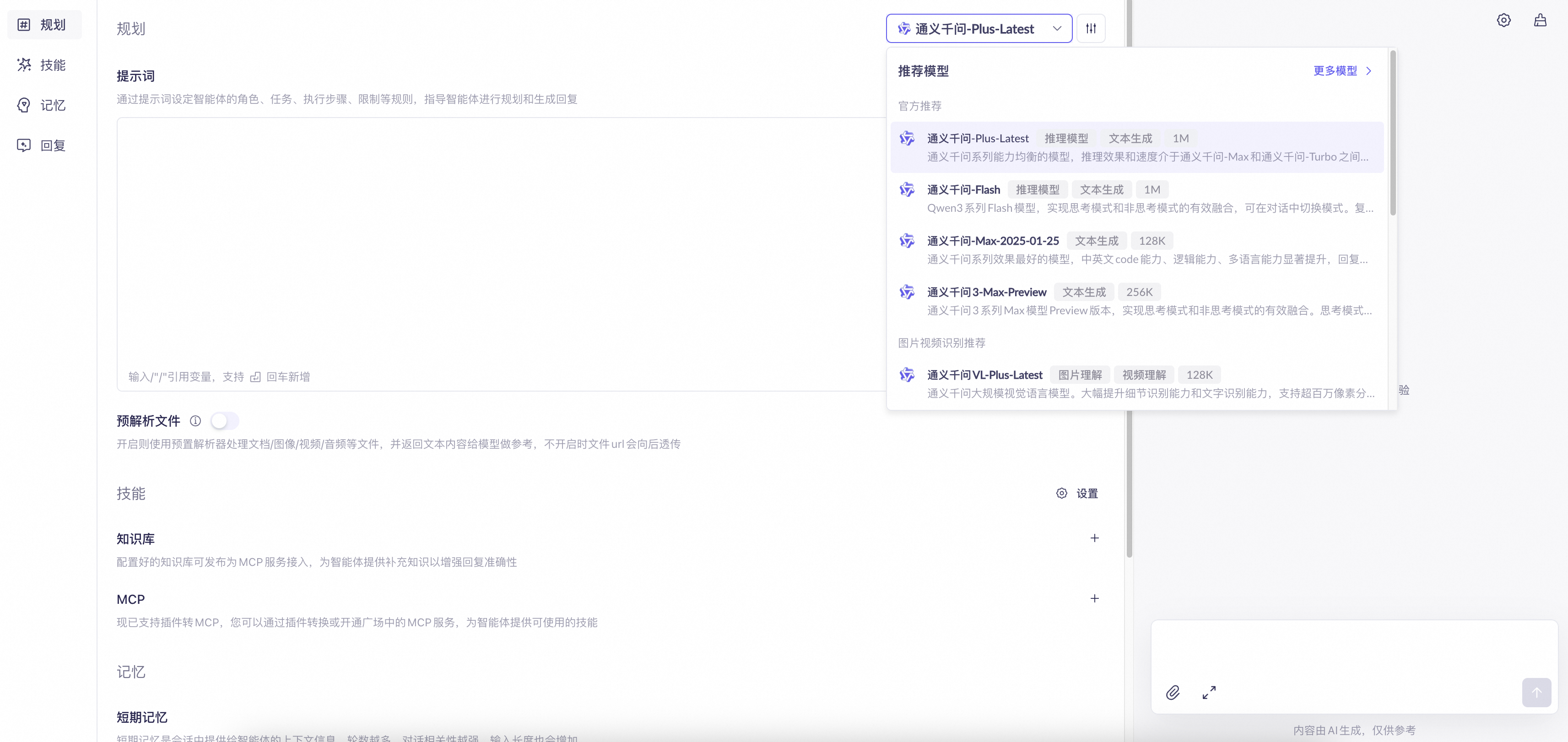Go to the 技能 sidebar tab
The image size is (1568, 742).
coord(44,65)
